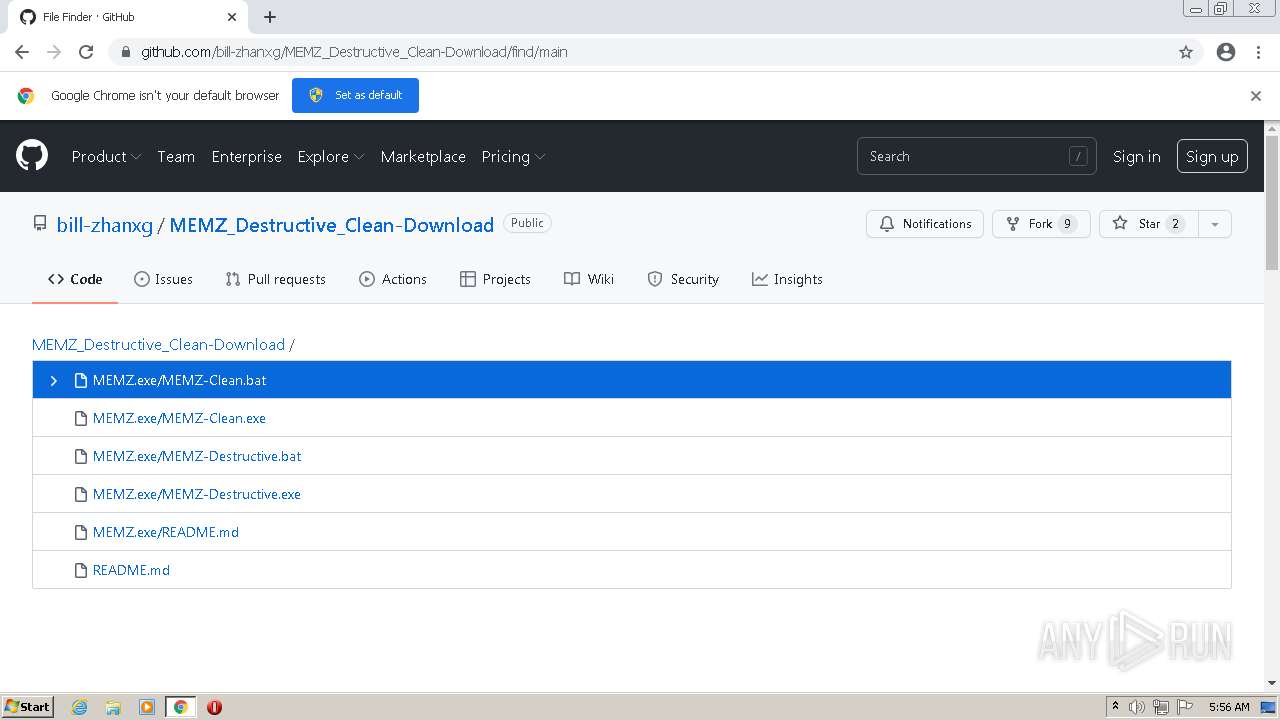Open the Team nav link

pos(176,156)
